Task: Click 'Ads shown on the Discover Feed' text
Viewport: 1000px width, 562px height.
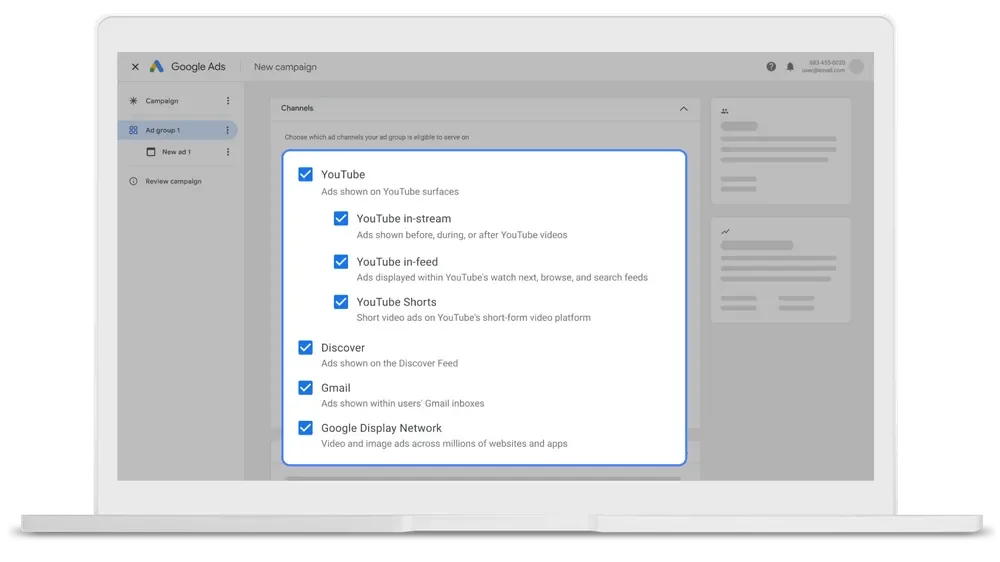Action: coord(390,363)
